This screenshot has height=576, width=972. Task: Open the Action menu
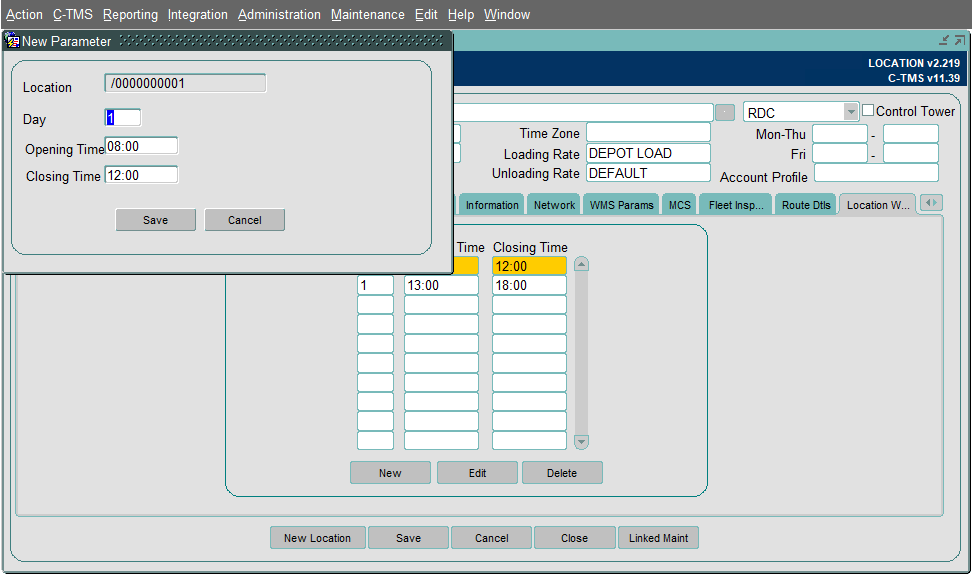[x=24, y=14]
